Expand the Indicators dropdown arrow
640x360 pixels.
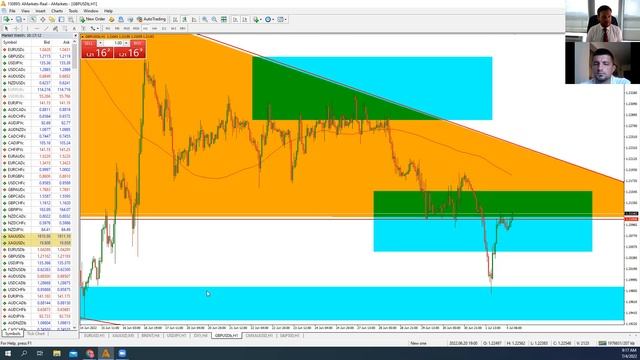(x=261, y=19)
